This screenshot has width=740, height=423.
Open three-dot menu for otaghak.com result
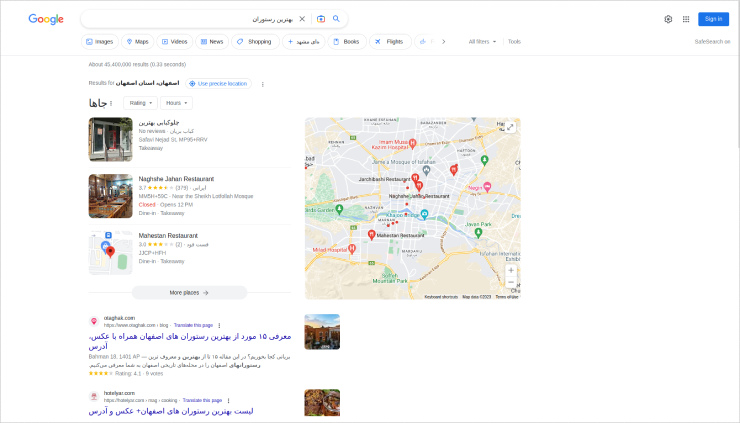tap(219, 325)
